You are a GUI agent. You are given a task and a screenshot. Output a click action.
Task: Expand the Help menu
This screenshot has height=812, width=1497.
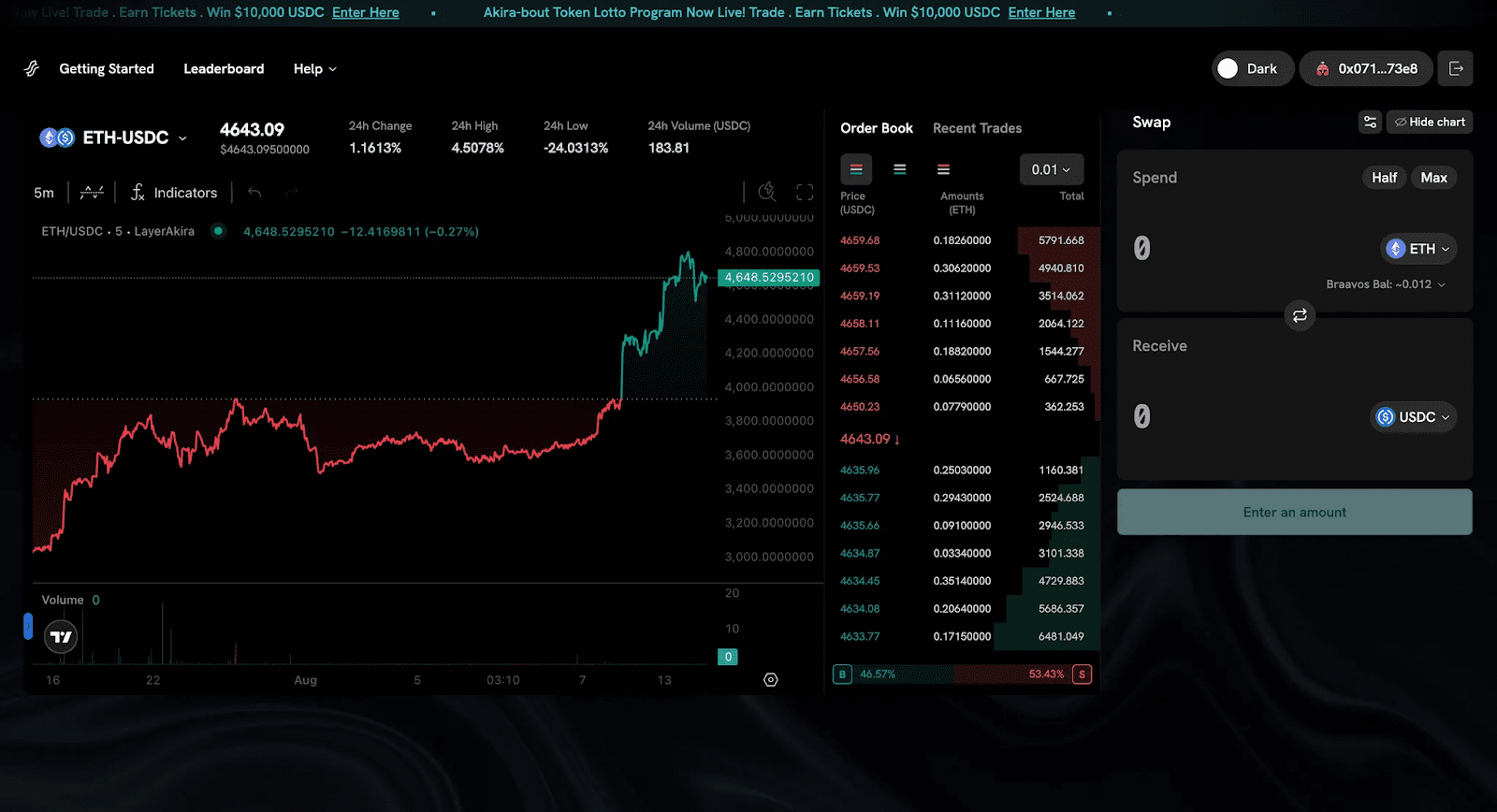pos(314,68)
